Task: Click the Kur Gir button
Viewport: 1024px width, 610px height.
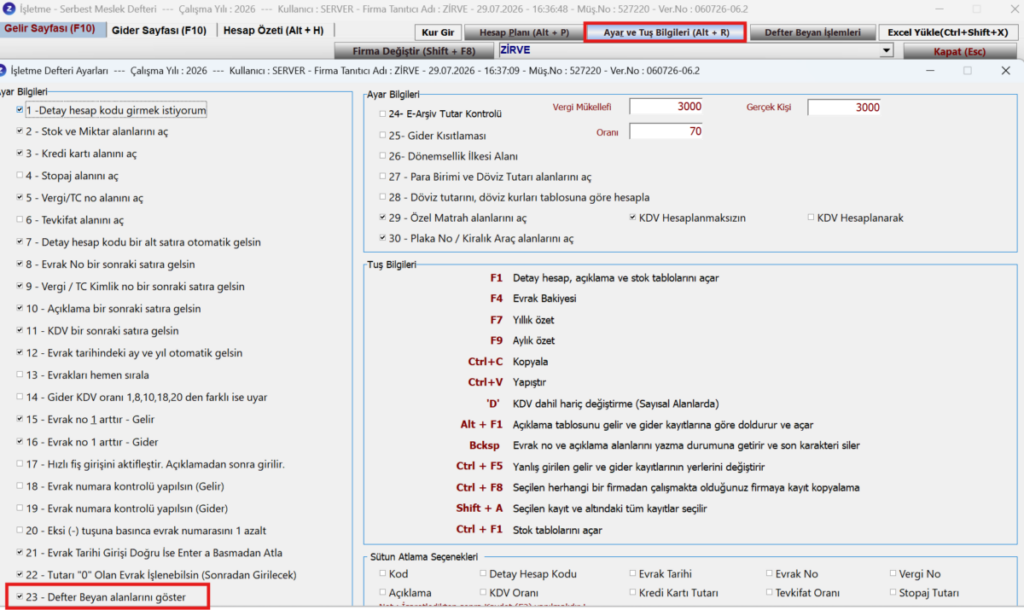Action: pyautogui.click(x=438, y=32)
